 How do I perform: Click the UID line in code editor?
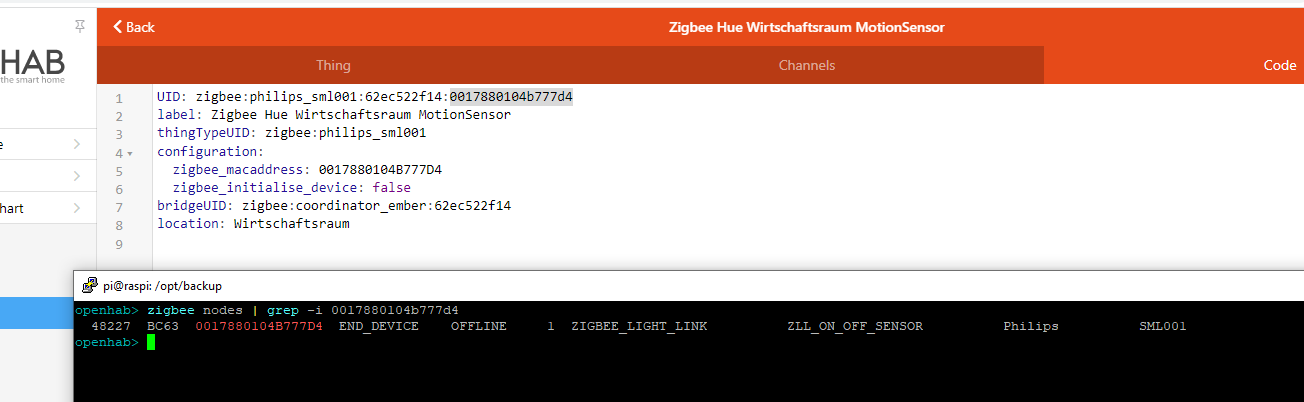click(365, 97)
